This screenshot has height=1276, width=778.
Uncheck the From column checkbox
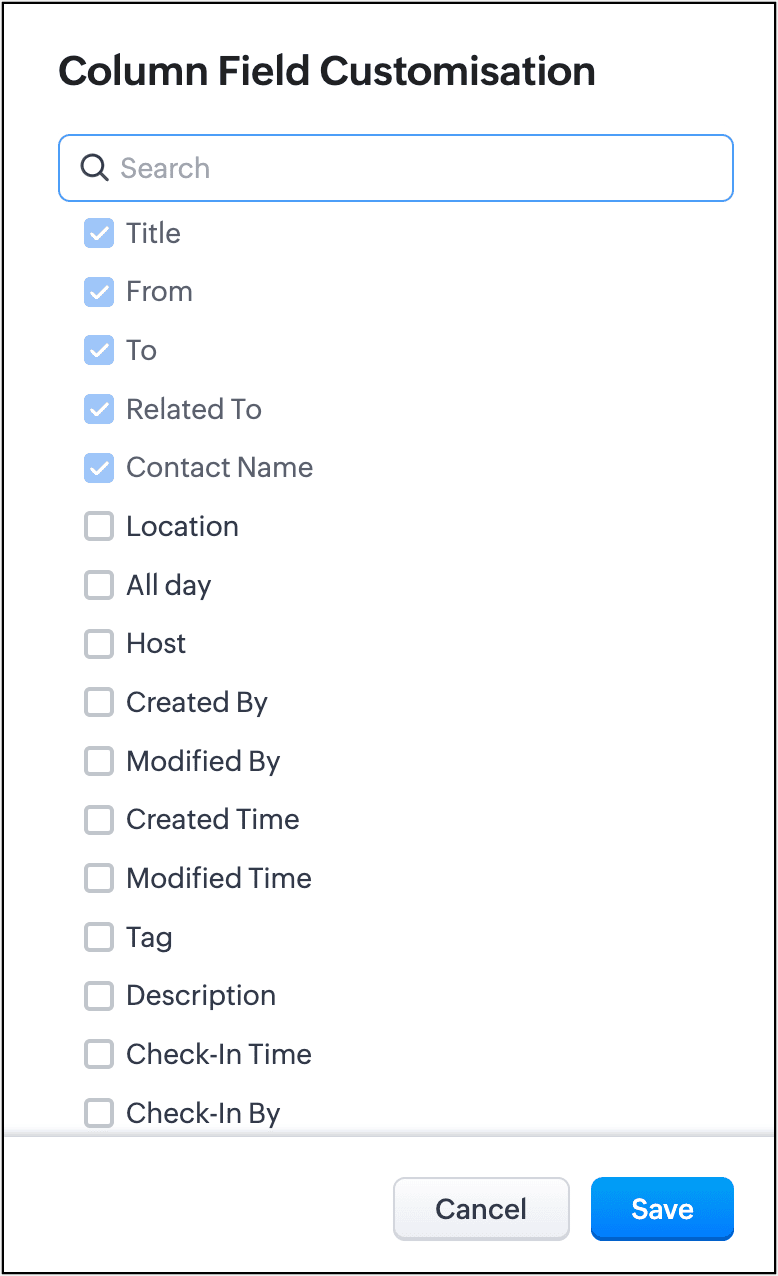[x=99, y=292]
